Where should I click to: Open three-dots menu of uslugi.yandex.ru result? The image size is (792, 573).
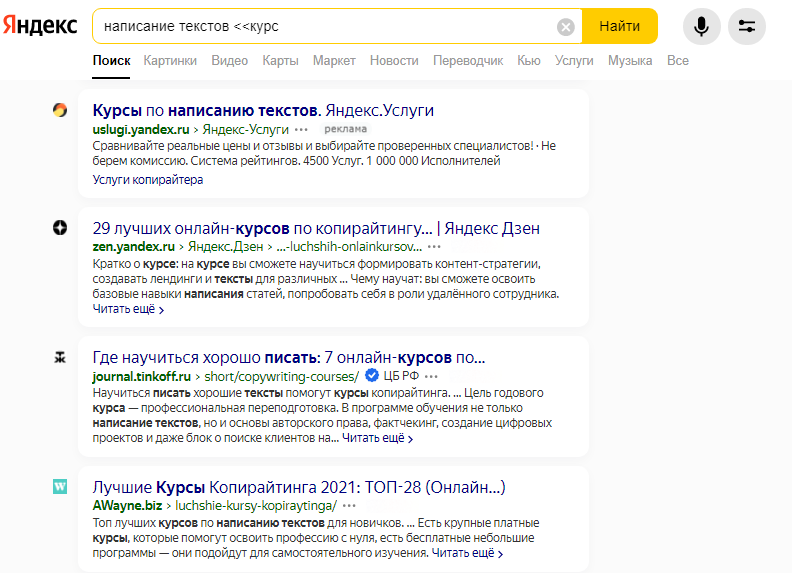(302, 130)
